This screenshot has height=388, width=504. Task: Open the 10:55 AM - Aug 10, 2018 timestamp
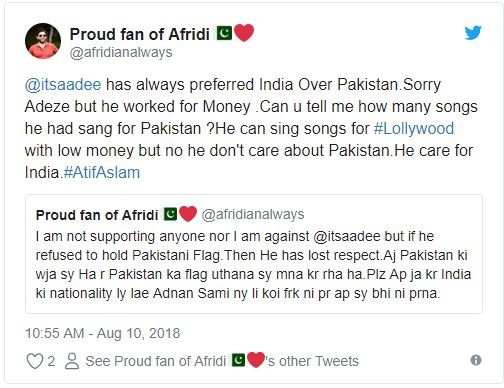pos(103,333)
